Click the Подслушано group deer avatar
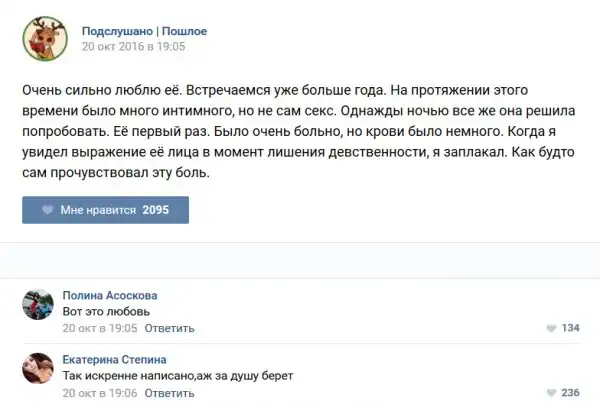Screen dimensions: 600x404 tap(43, 37)
